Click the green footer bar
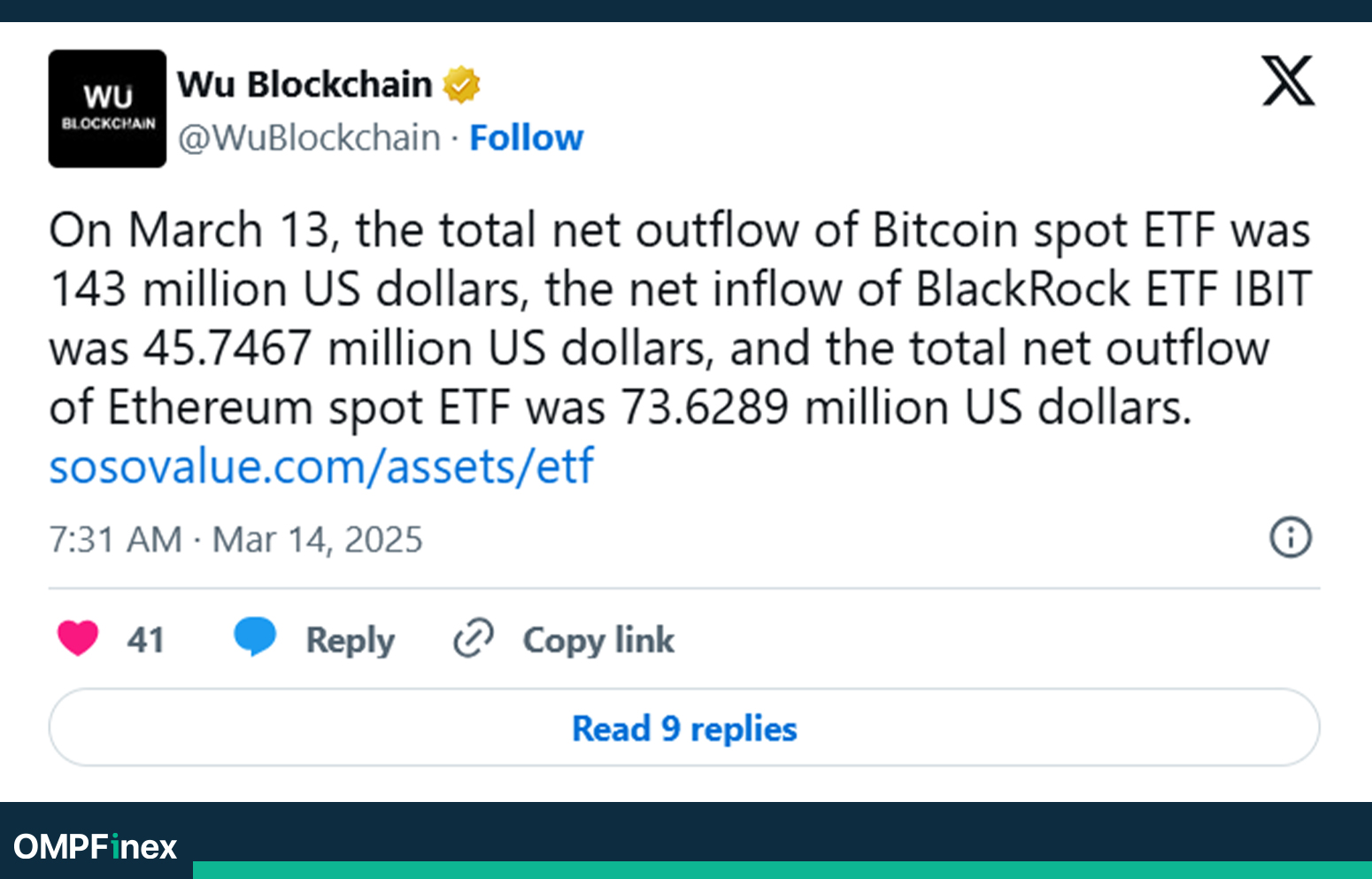 click(x=782, y=870)
